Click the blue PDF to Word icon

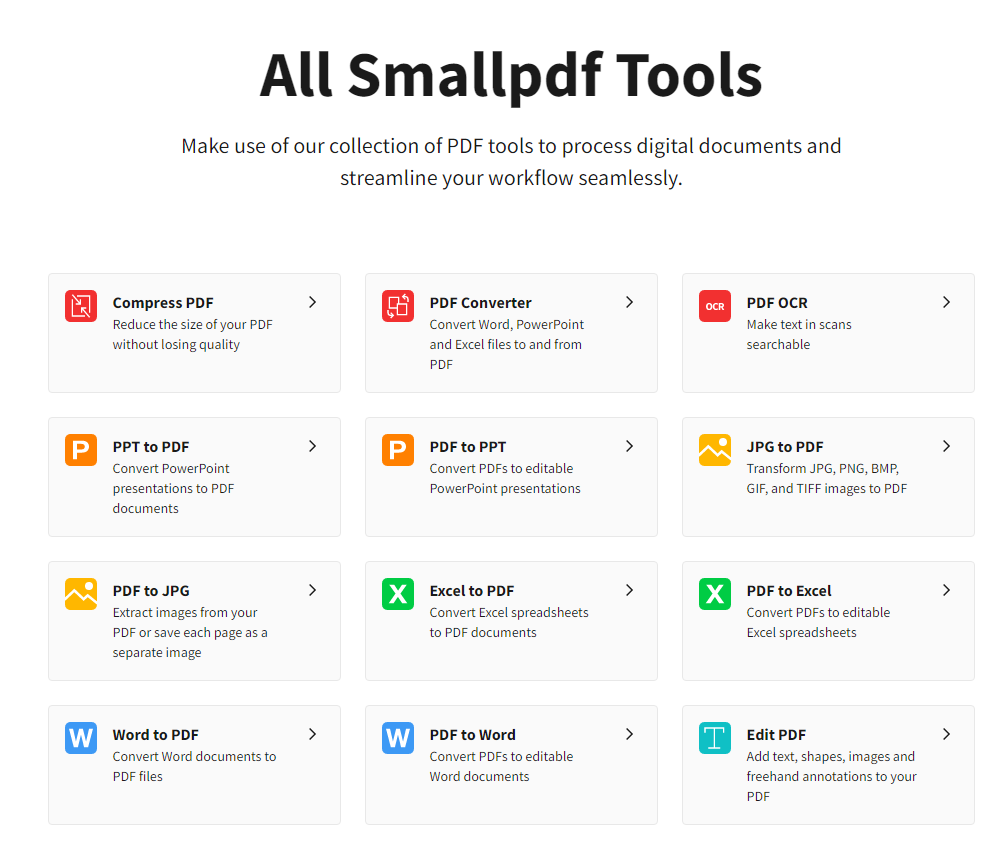point(398,737)
